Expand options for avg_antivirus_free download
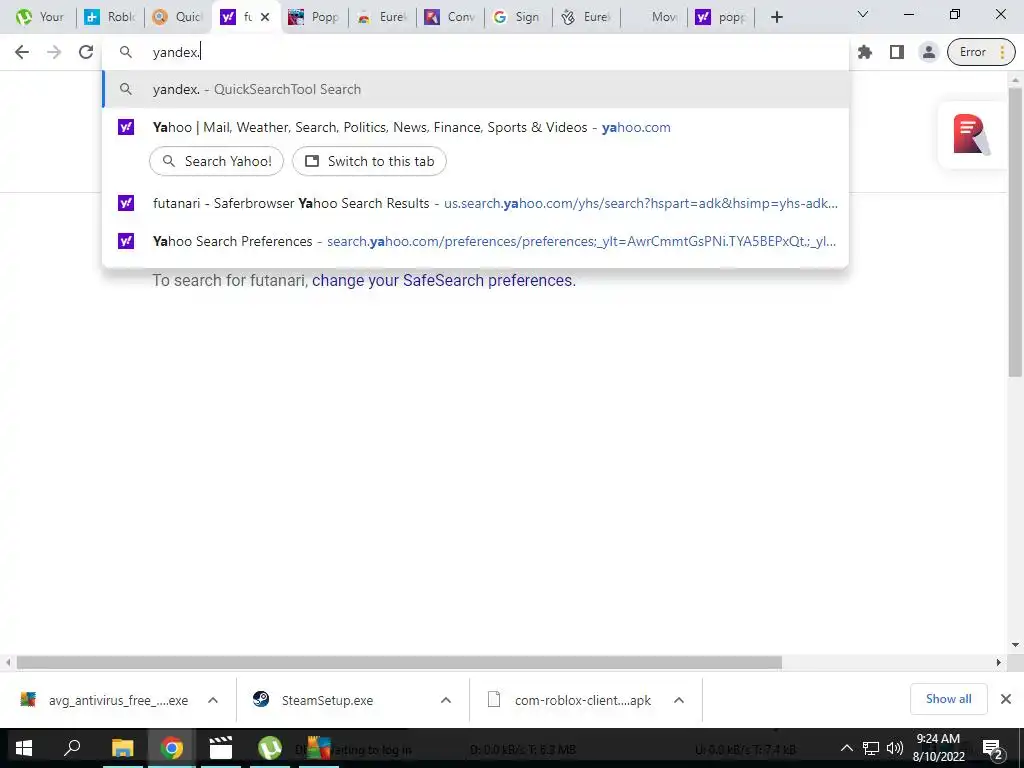This screenshot has width=1024, height=768. pyautogui.click(x=213, y=700)
